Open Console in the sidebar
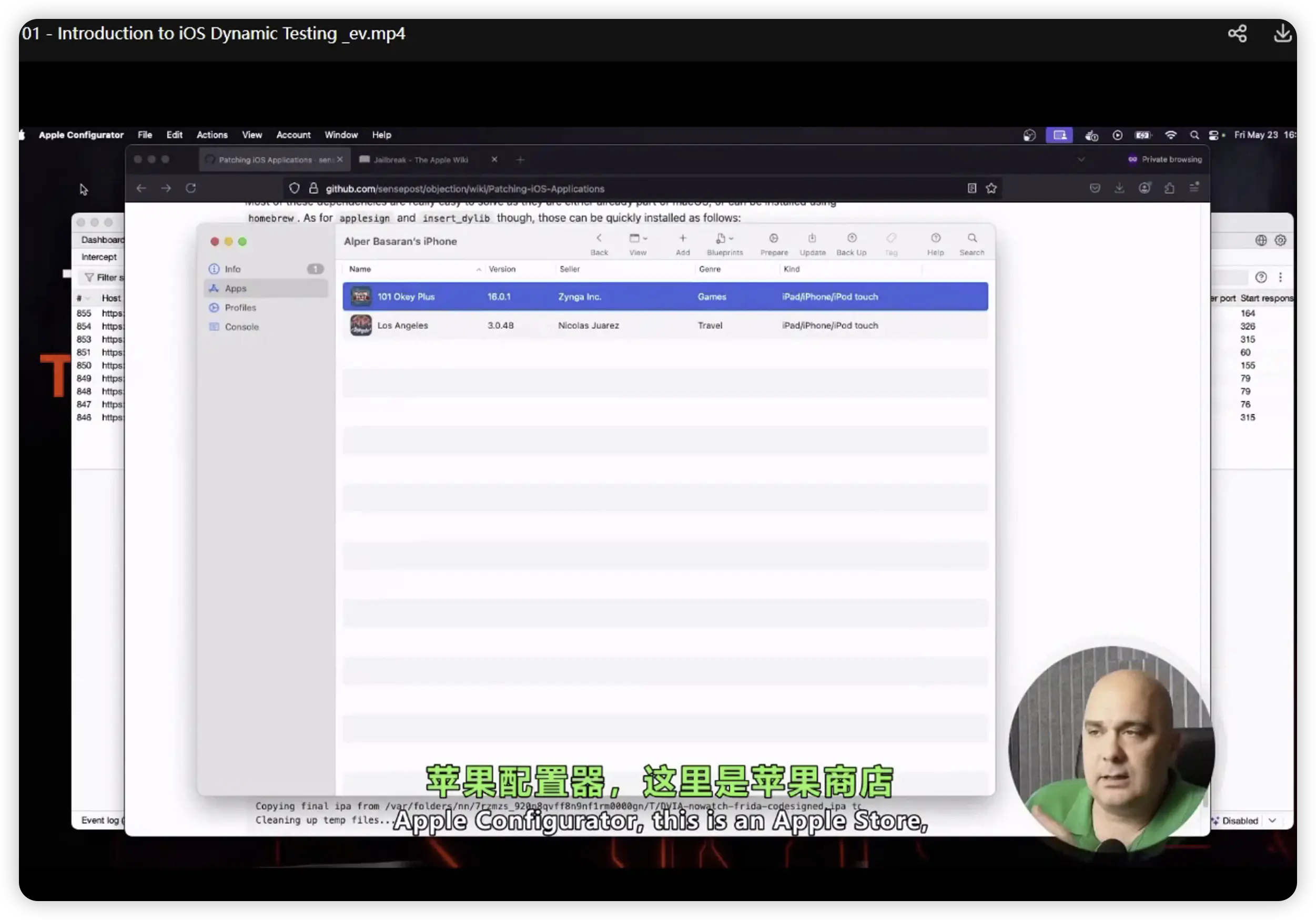Viewport: 1316px width, 920px height. [x=241, y=326]
